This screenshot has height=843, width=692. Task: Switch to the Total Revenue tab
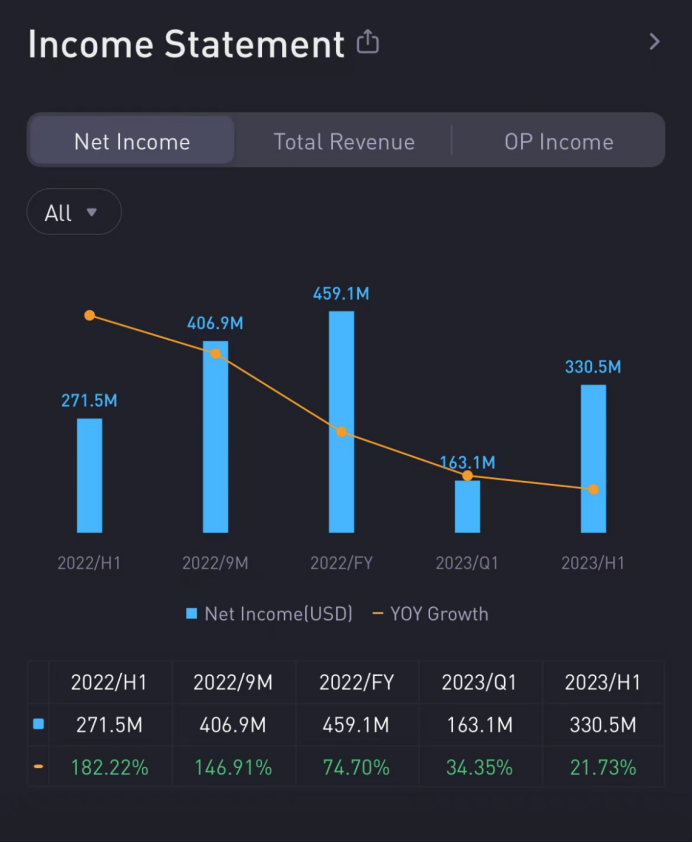(x=344, y=142)
